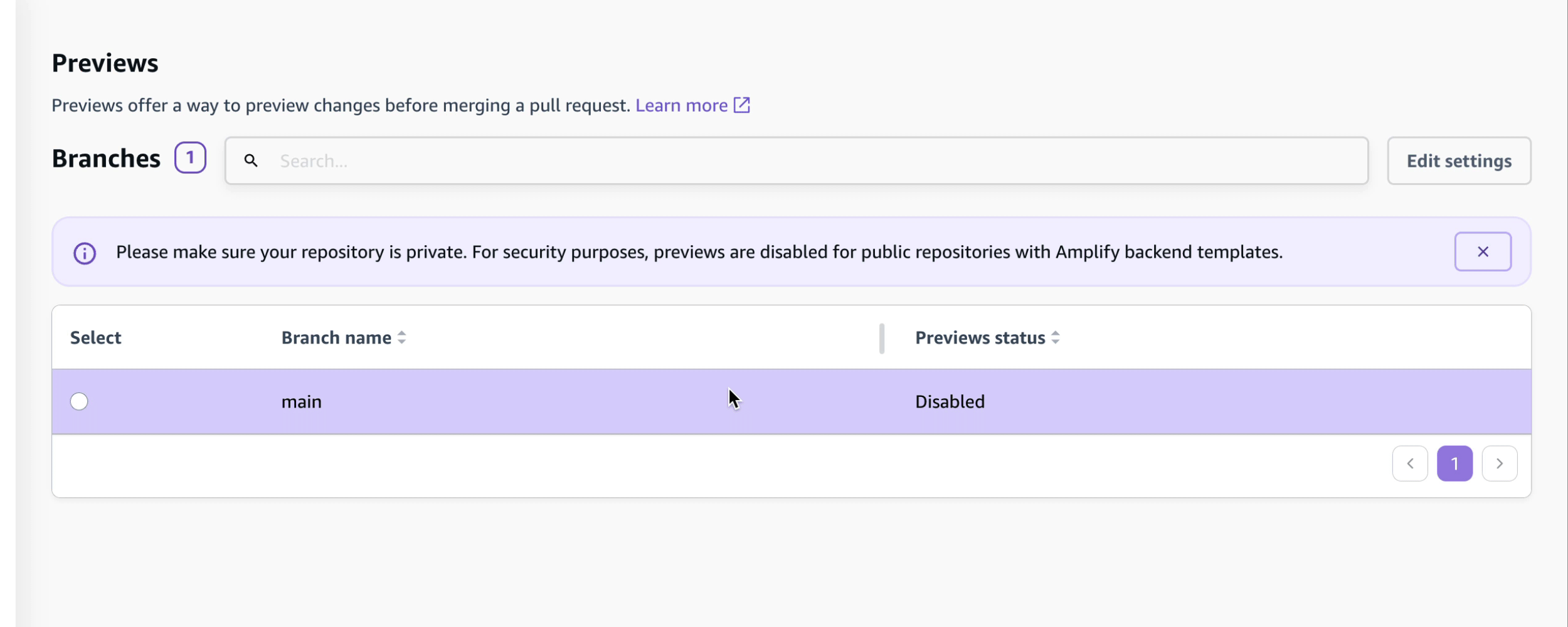Dismiss the private repository notice
This screenshot has width=1568, height=627.
pos(1483,252)
